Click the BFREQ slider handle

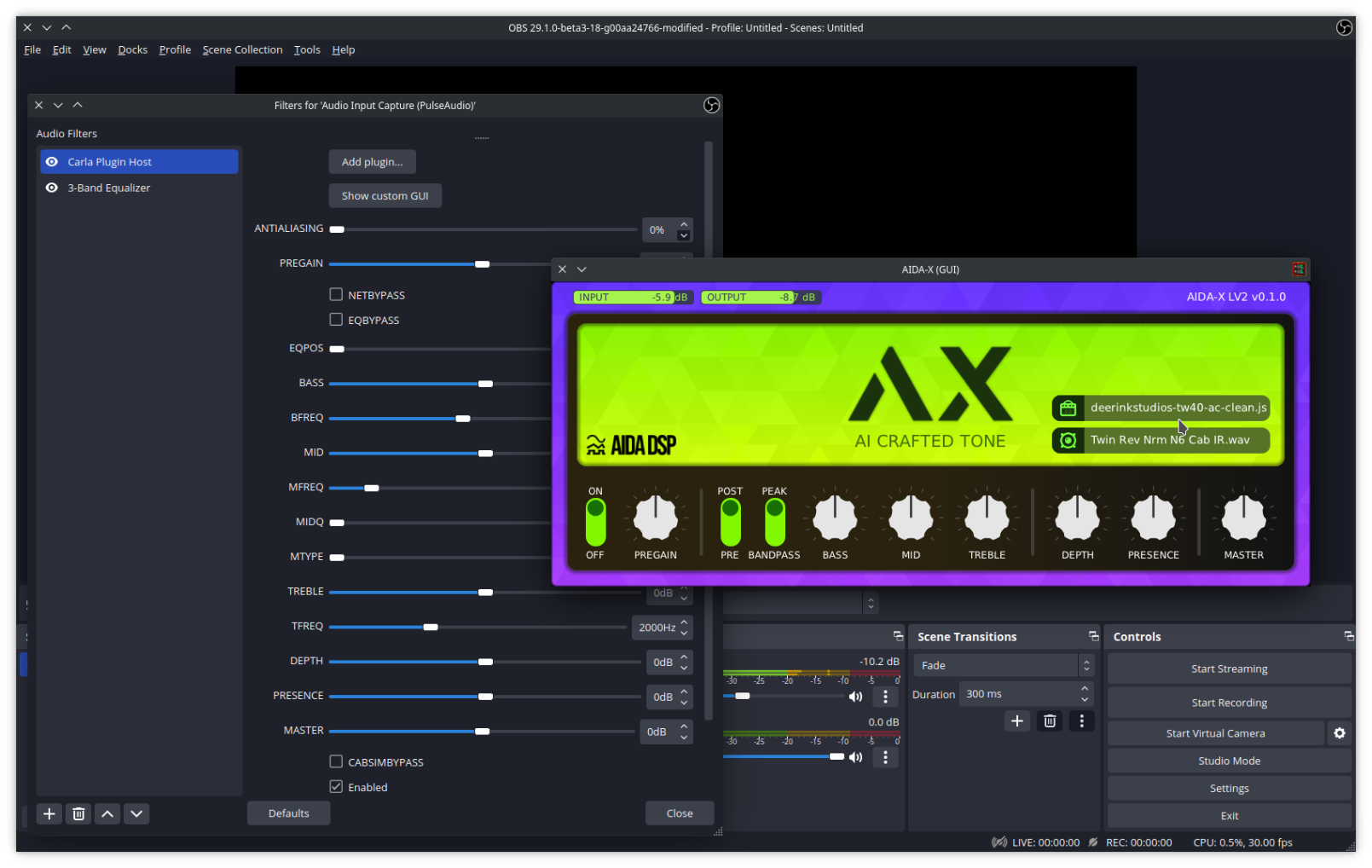(x=463, y=419)
